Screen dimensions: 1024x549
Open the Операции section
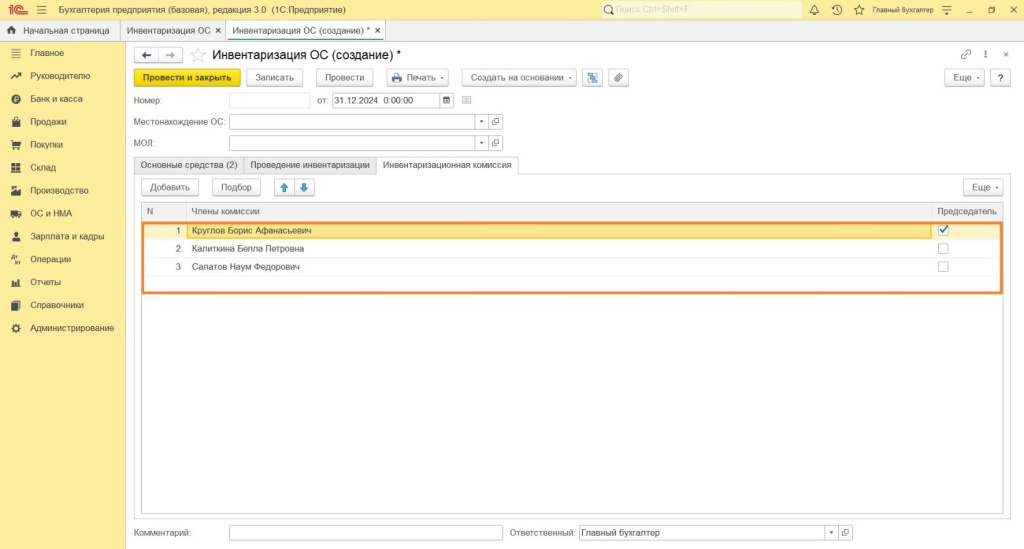pyautogui.click(x=50, y=259)
